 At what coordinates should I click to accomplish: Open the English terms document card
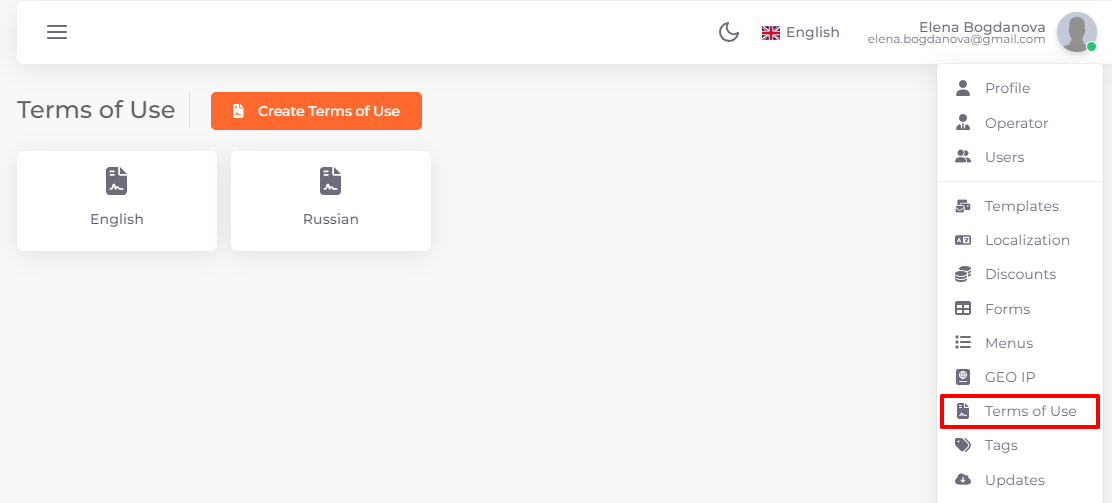pos(117,201)
